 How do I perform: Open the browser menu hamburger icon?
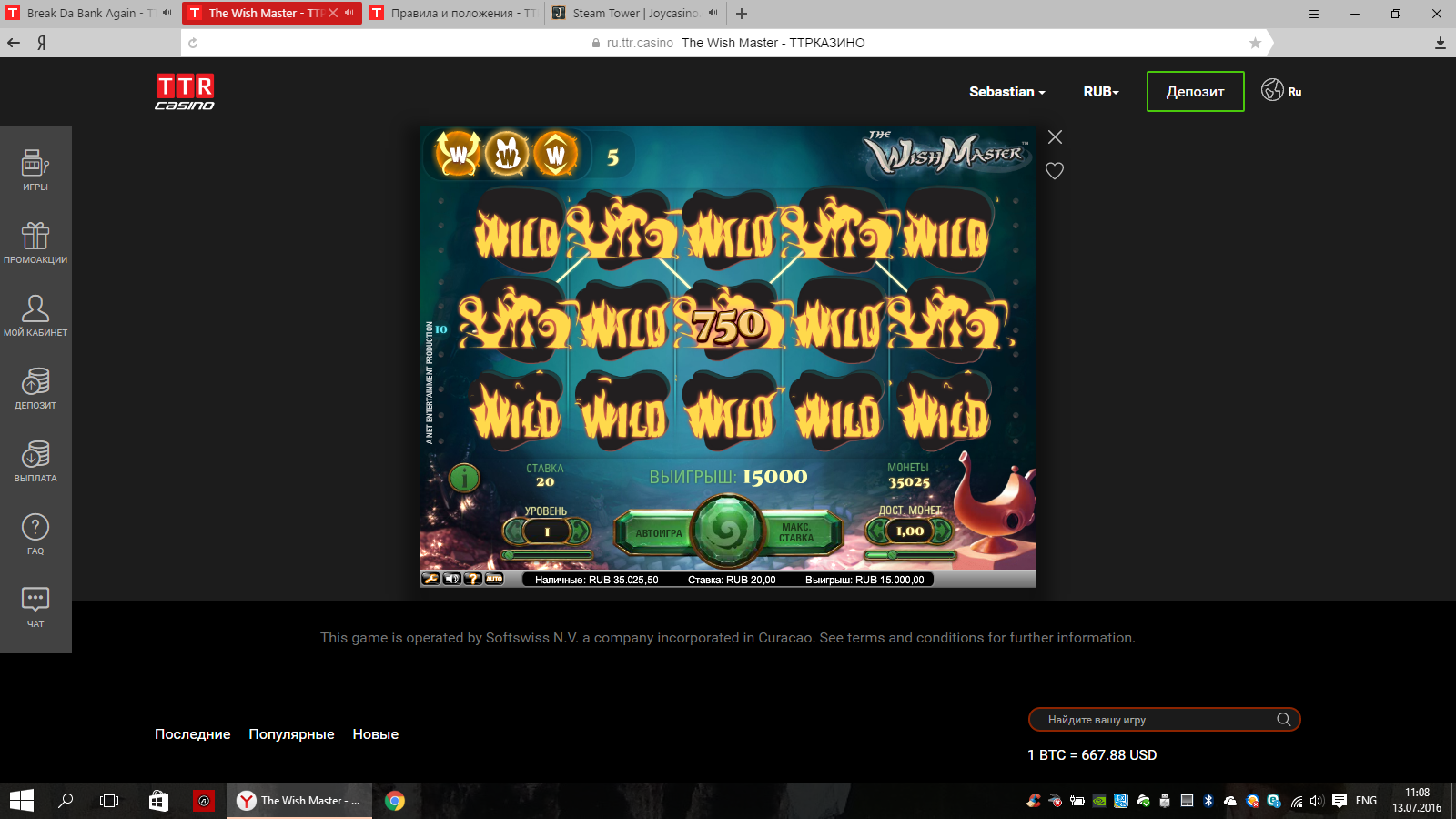click(x=1313, y=14)
